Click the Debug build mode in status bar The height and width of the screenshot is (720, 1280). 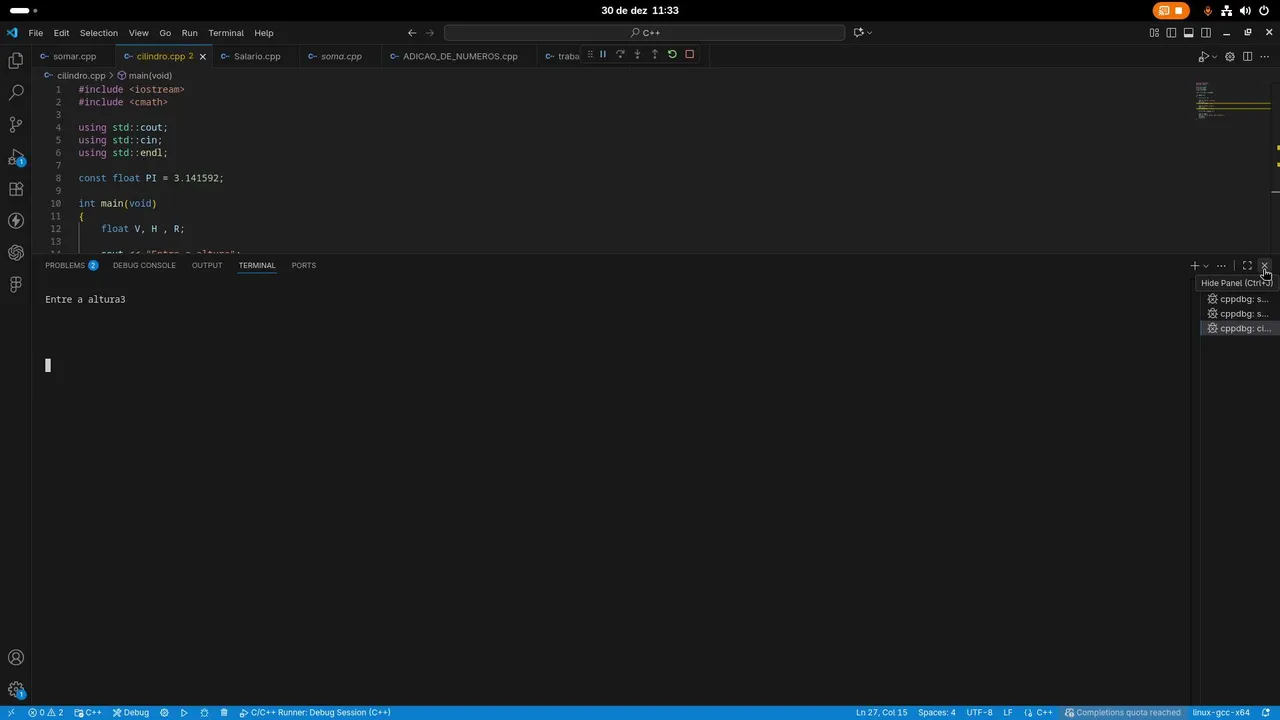pyautogui.click(x=131, y=713)
